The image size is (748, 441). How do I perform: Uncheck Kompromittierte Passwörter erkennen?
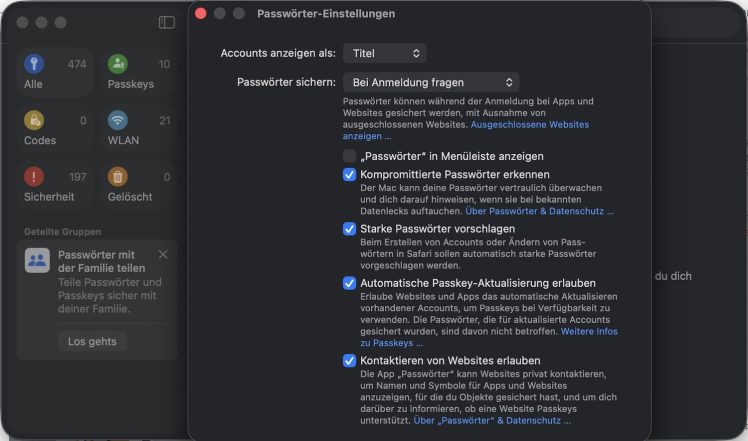point(349,175)
